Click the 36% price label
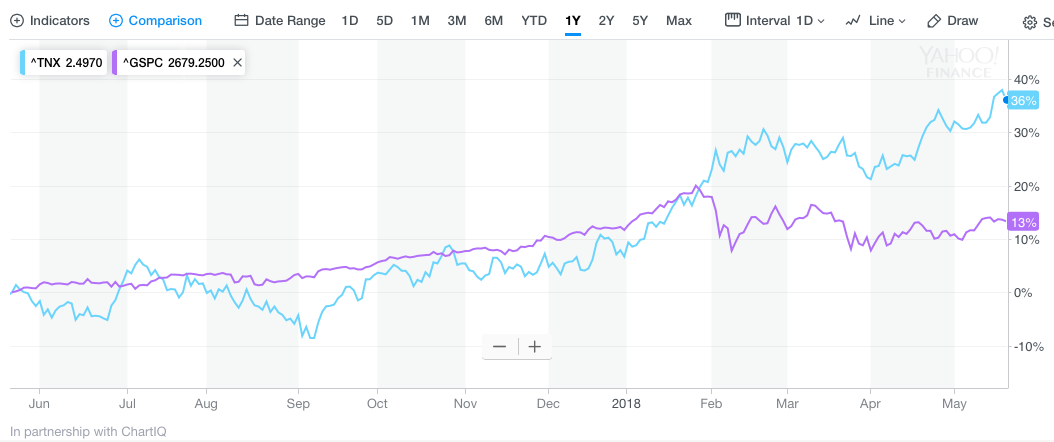 coord(1023,100)
